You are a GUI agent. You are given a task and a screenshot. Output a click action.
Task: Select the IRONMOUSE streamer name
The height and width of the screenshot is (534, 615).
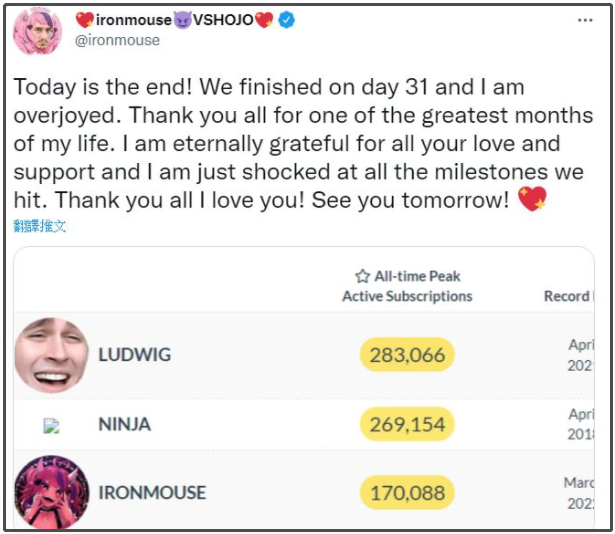point(152,492)
